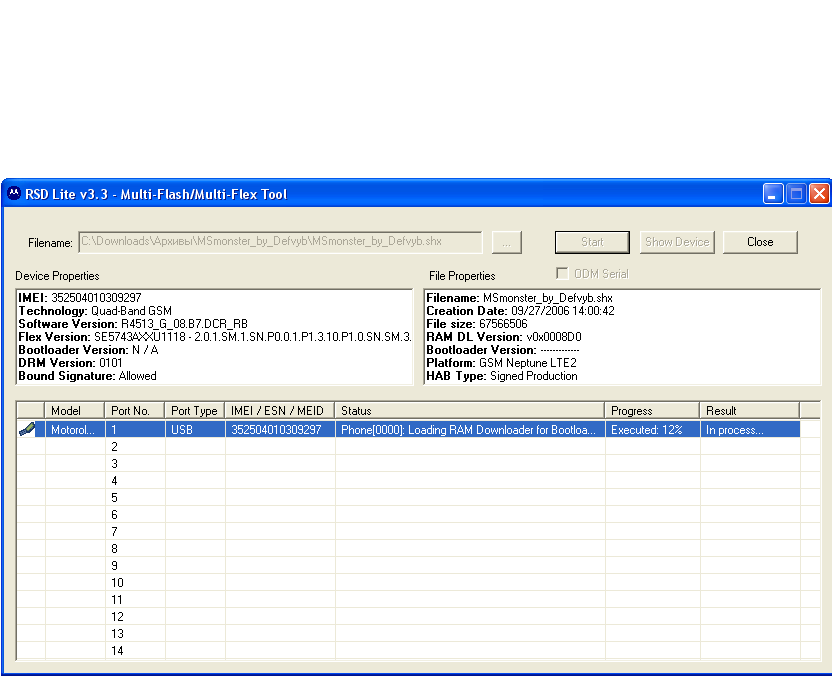
Task: Select the "Motorol..." model cell
Action: tap(75, 429)
